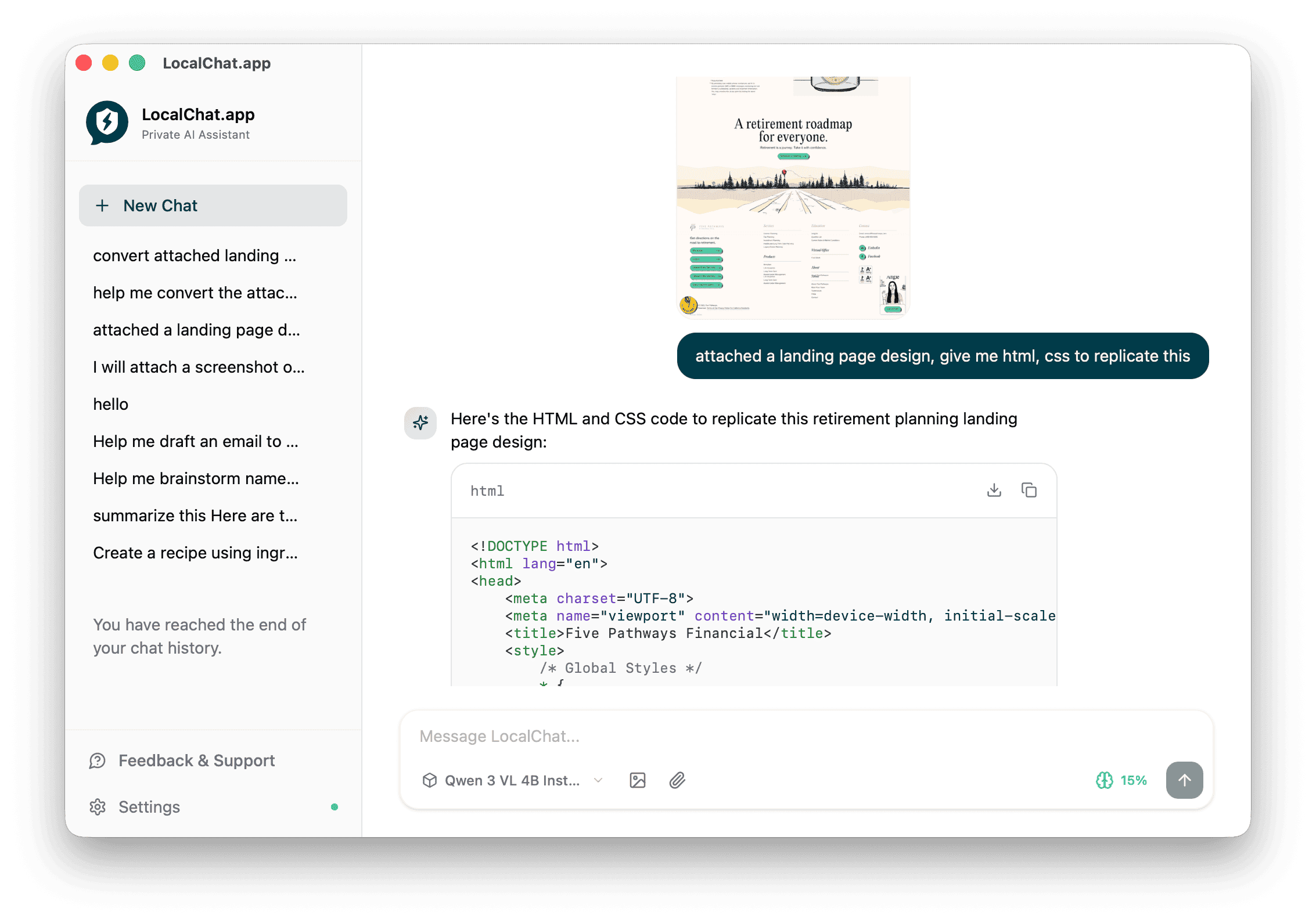Open Feedback & Support

196,760
